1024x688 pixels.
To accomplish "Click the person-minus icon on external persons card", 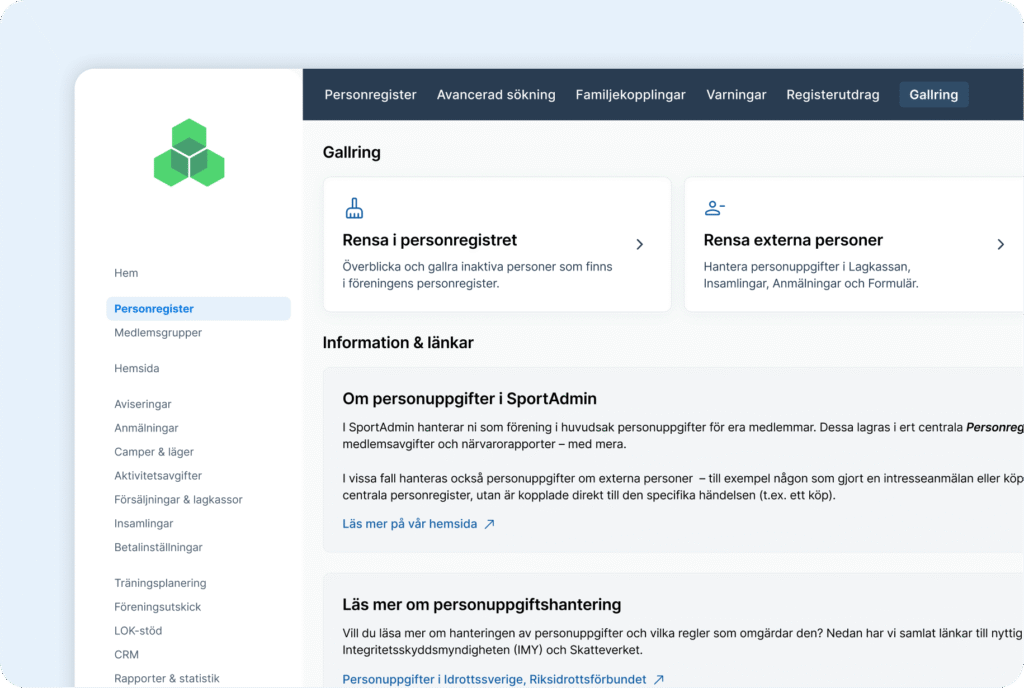I will [x=714, y=208].
